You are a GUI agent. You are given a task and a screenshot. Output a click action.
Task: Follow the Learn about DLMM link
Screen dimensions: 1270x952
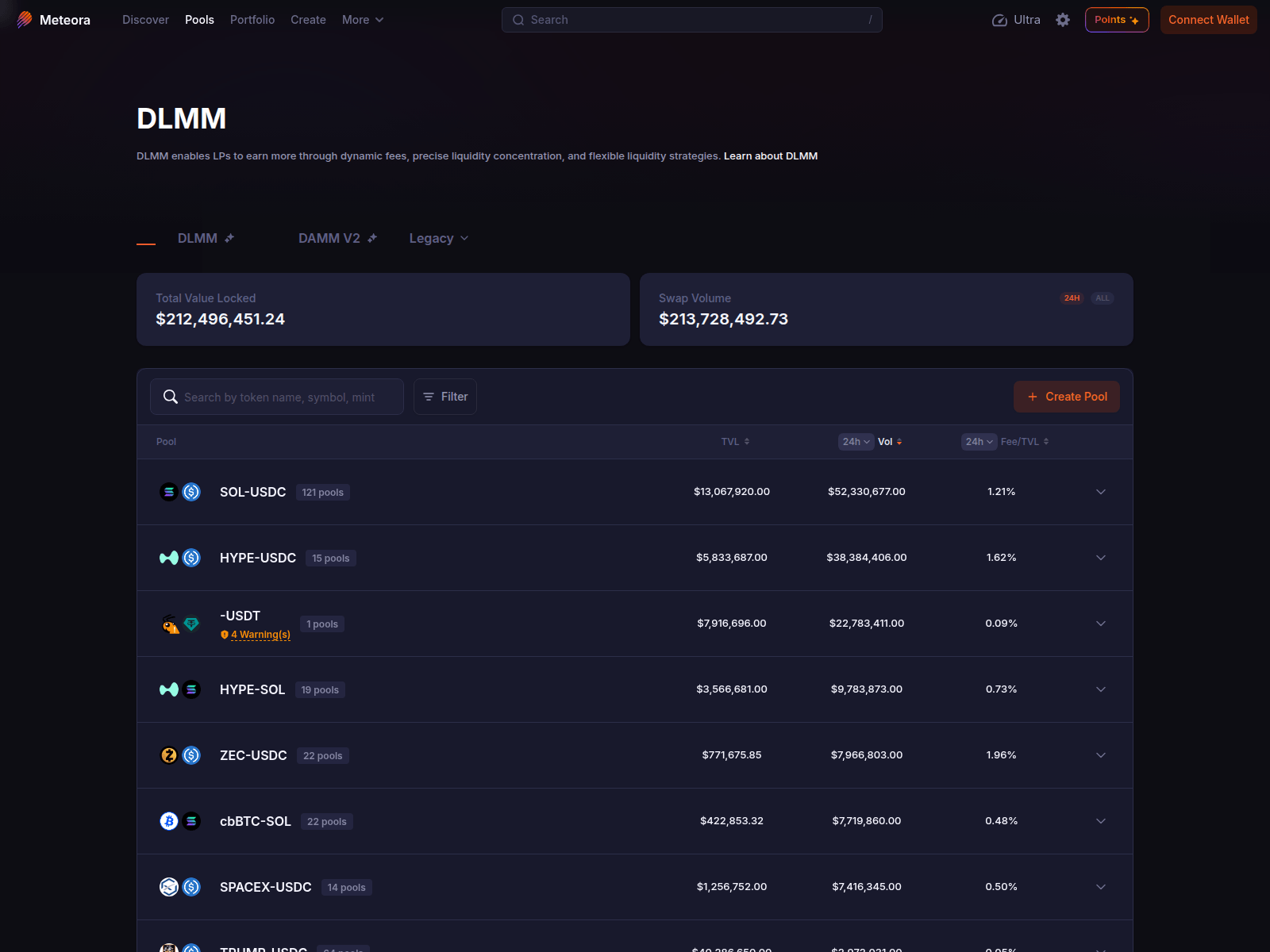[x=771, y=156]
